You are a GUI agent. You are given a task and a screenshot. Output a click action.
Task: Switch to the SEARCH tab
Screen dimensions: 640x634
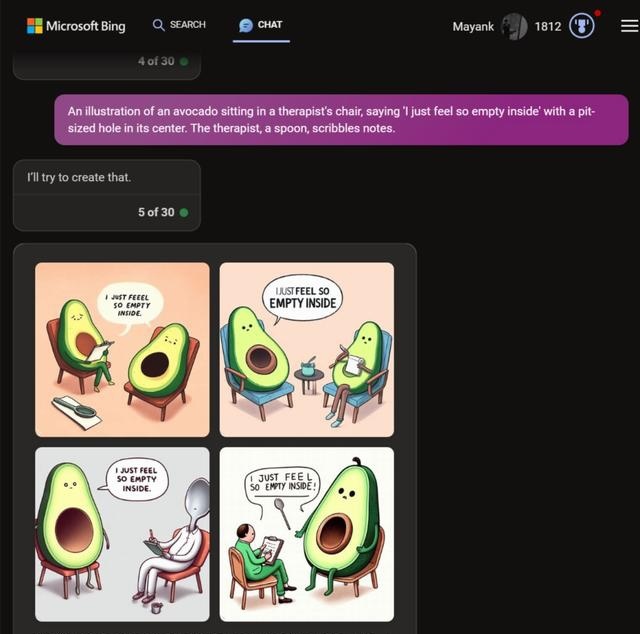click(x=179, y=25)
